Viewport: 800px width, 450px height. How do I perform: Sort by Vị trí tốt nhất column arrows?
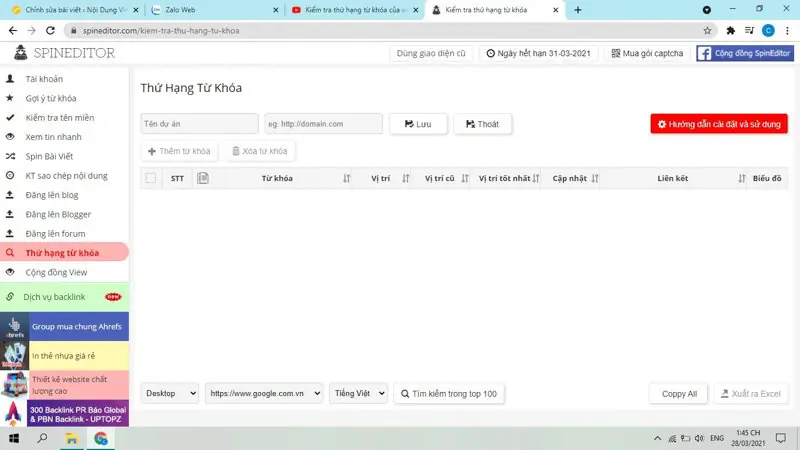[536, 179]
